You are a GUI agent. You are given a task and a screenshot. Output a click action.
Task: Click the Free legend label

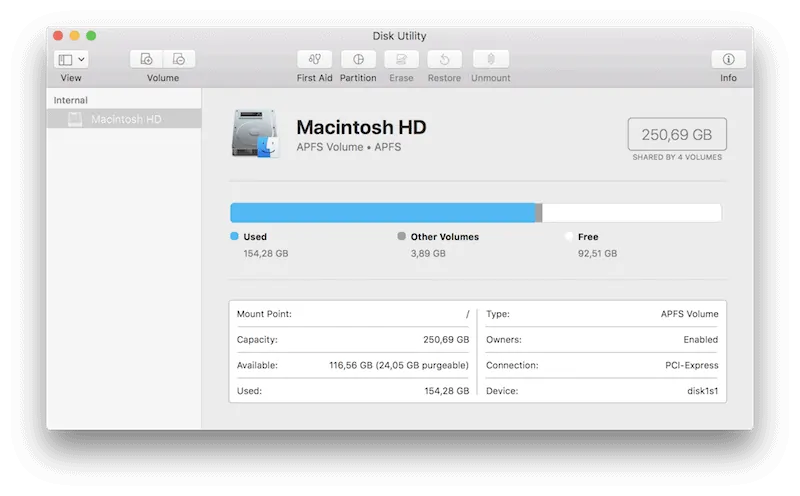click(588, 237)
